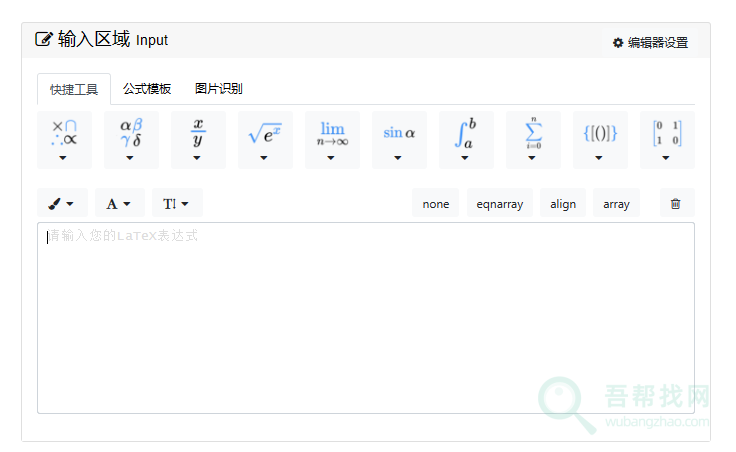Open the math operators symbol palette
Screen dimensions: 736x452
coord(64,140)
